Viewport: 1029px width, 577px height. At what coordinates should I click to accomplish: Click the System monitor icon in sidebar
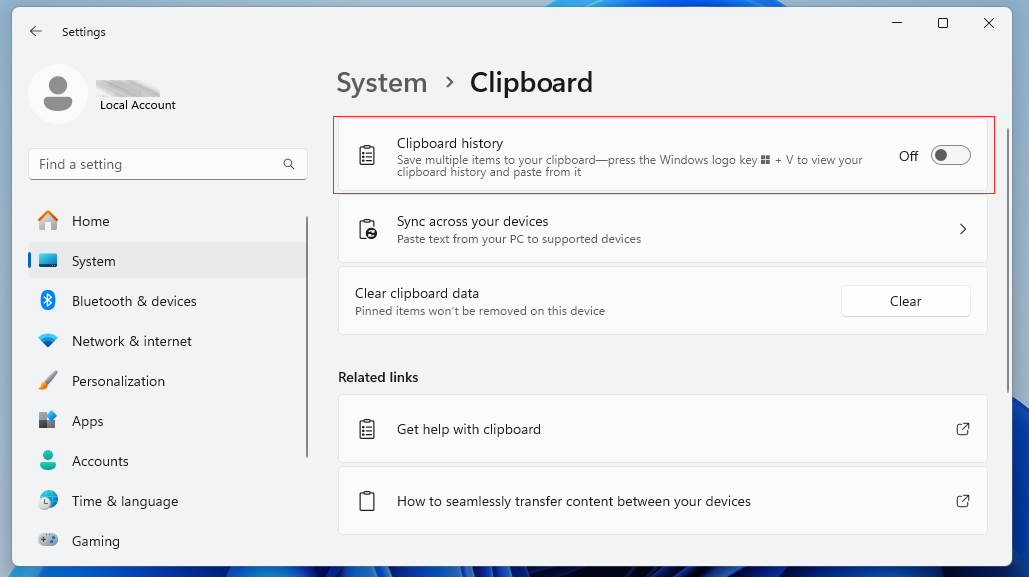pyautogui.click(x=48, y=261)
